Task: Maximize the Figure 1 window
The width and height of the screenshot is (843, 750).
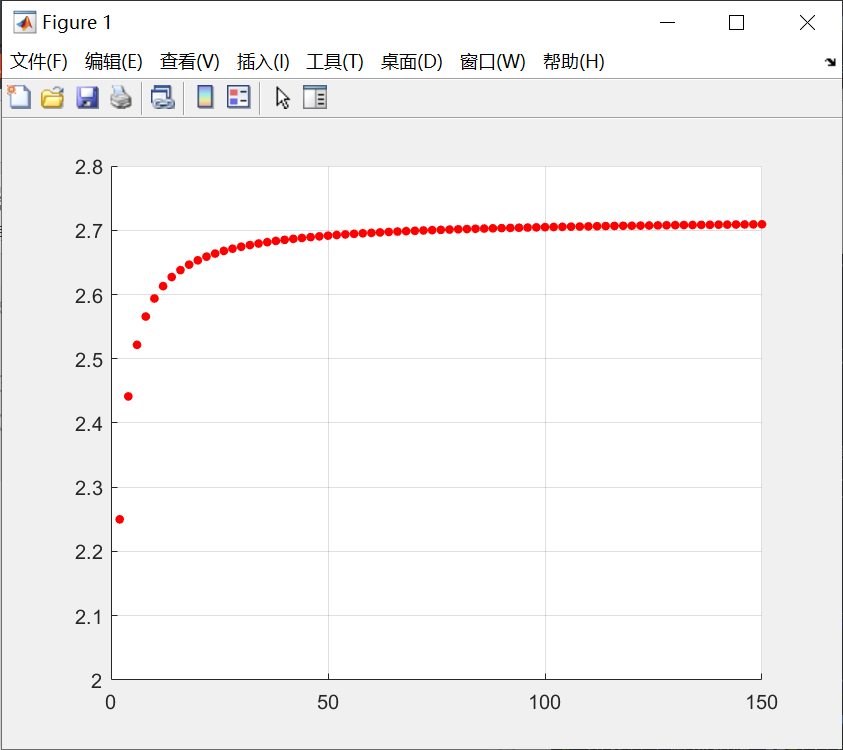Action: point(737,23)
